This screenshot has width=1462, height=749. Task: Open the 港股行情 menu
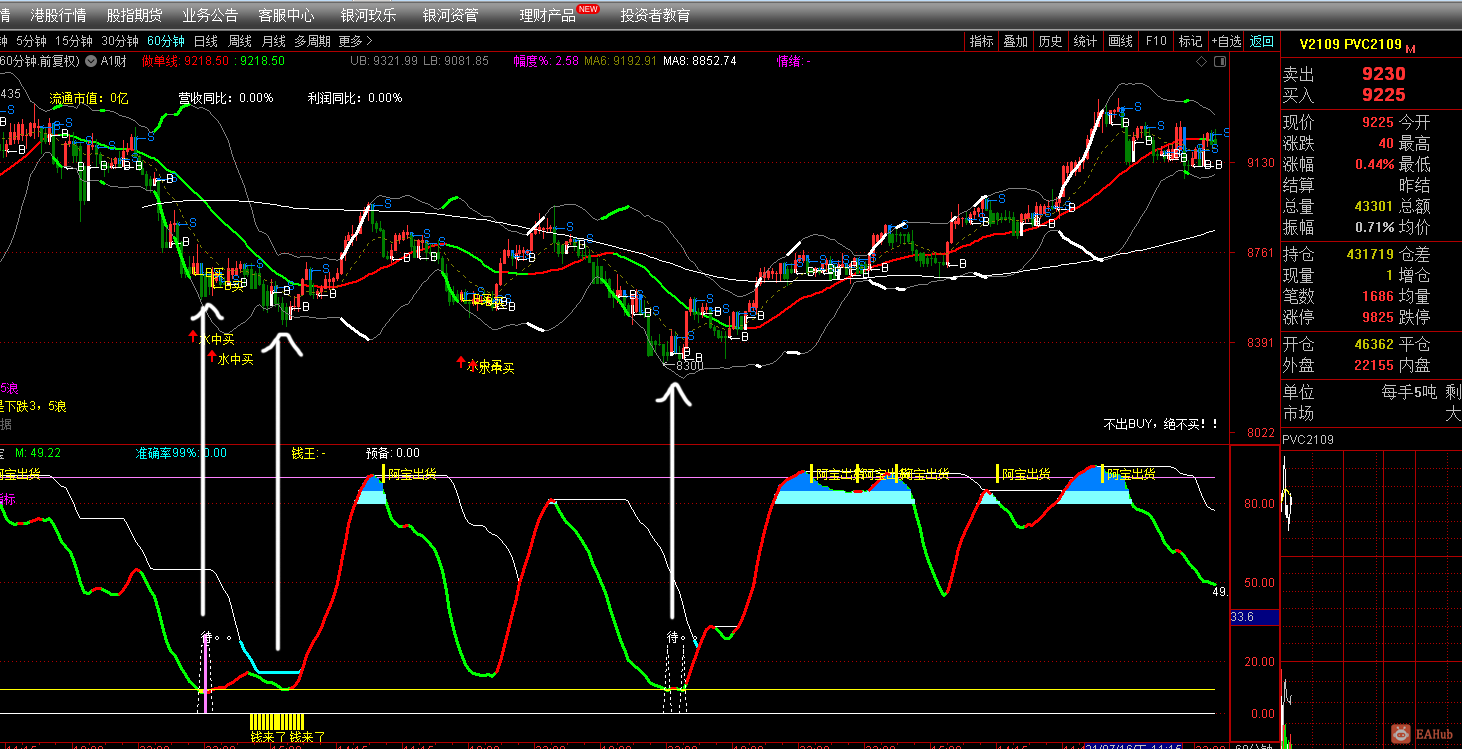click(x=58, y=15)
